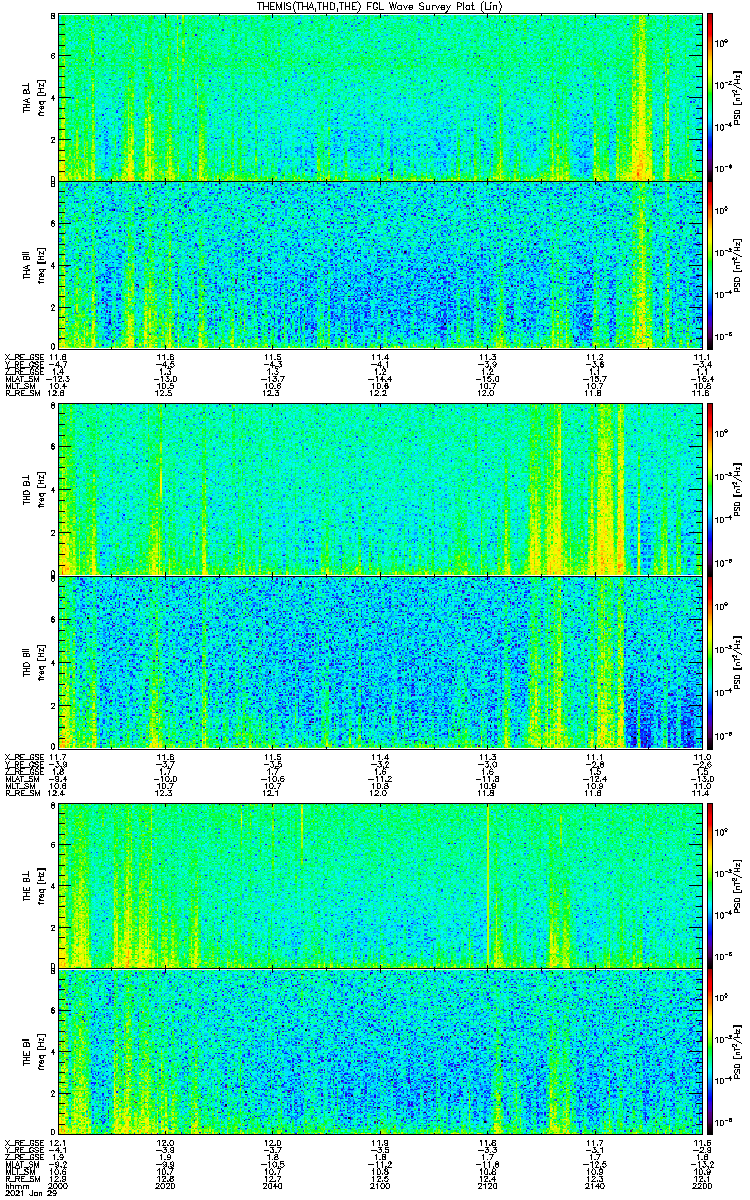Image resolution: width=750 pixels, height=1200 pixels.
Task: Click PSD units label of THE B∥ color bar
Action: 737,1051
